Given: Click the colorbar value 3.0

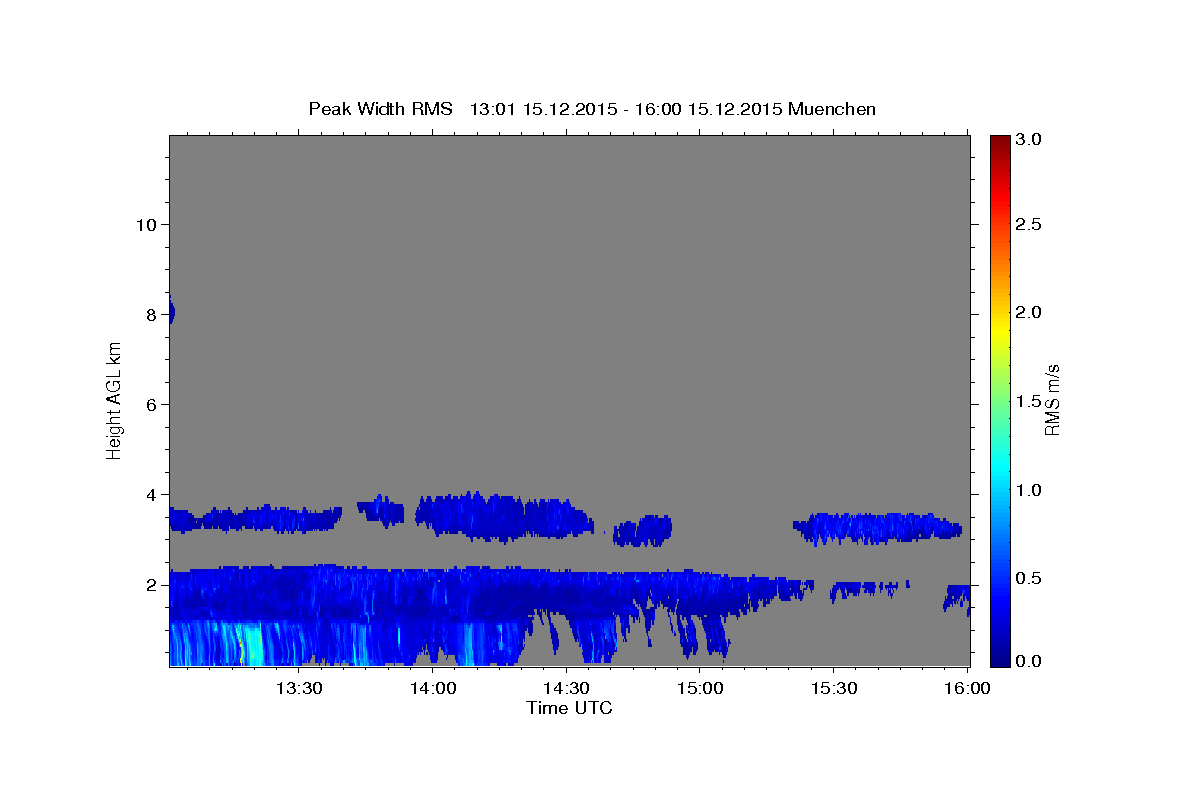Looking at the screenshot, I should coord(1029,139).
